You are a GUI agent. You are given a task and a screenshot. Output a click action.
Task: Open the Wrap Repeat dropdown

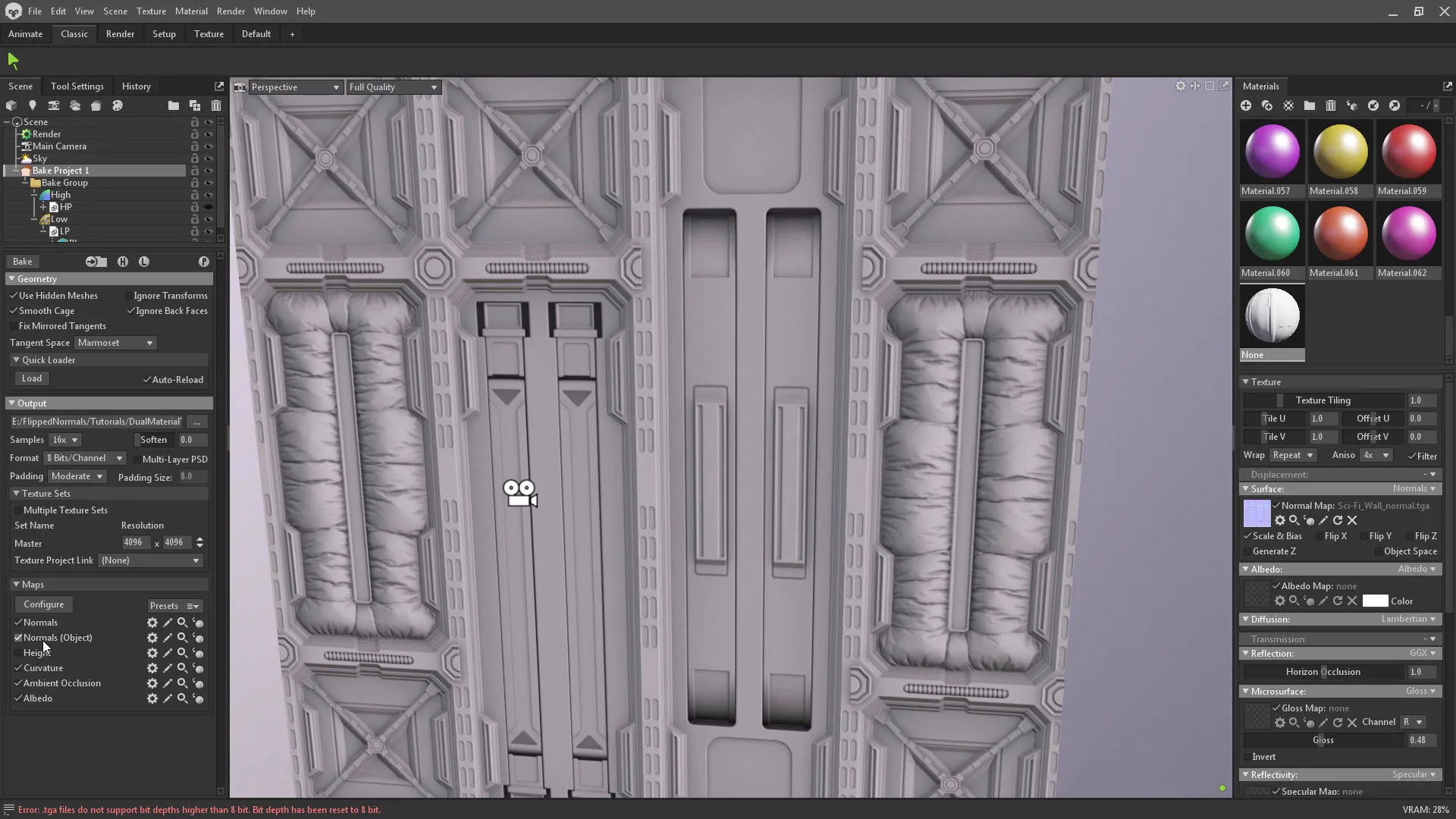pos(1292,455)
